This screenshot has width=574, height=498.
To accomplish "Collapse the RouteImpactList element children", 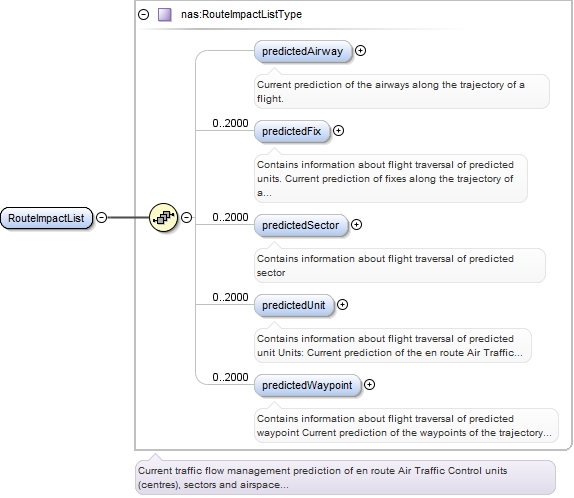I will click(101, 218).
